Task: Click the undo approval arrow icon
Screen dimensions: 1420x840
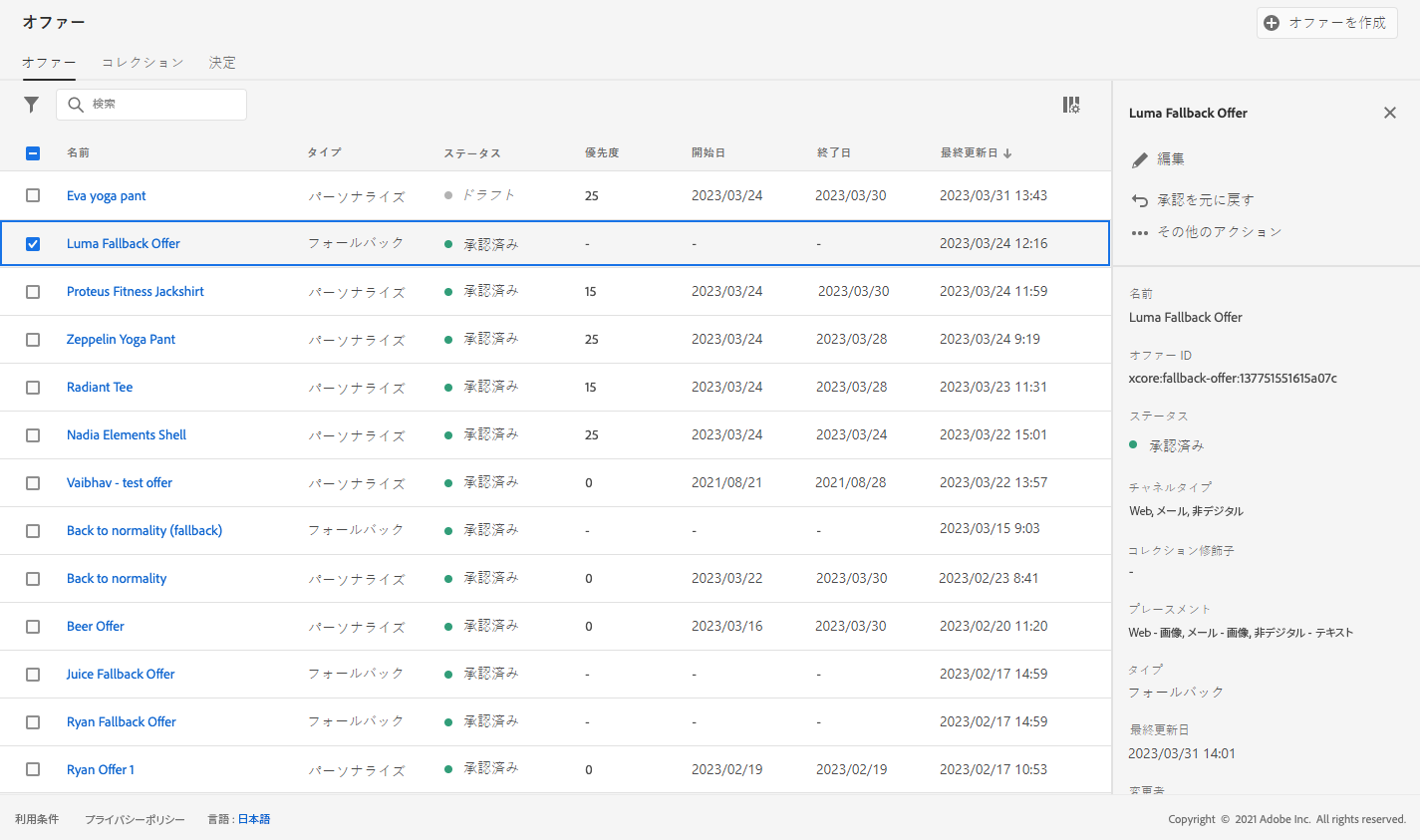Action: tap(1140, 200)
